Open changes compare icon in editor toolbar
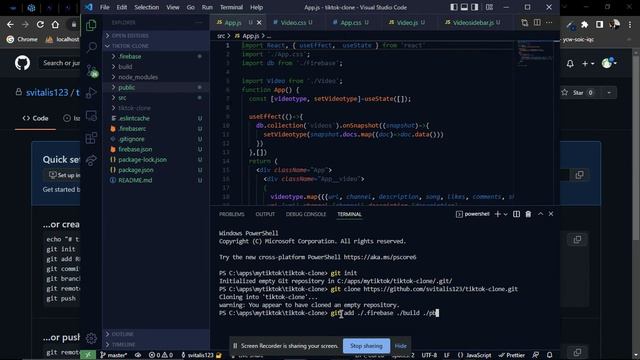Image resolution: width=640 pixels, height=360 pixels. point(524,23)
